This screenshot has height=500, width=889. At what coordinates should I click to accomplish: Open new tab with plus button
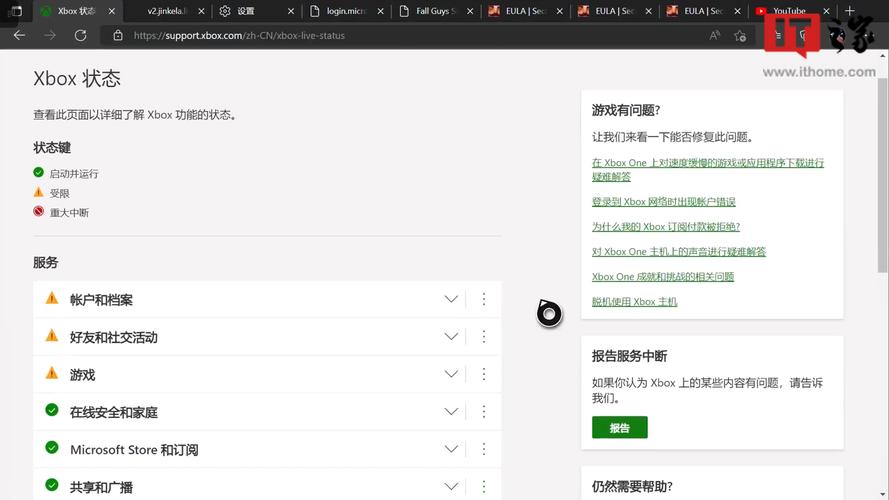[849, 11]
